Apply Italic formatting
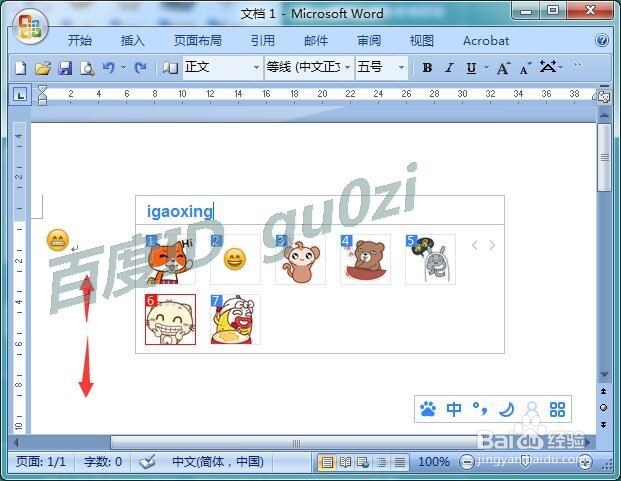 (449, 68)
